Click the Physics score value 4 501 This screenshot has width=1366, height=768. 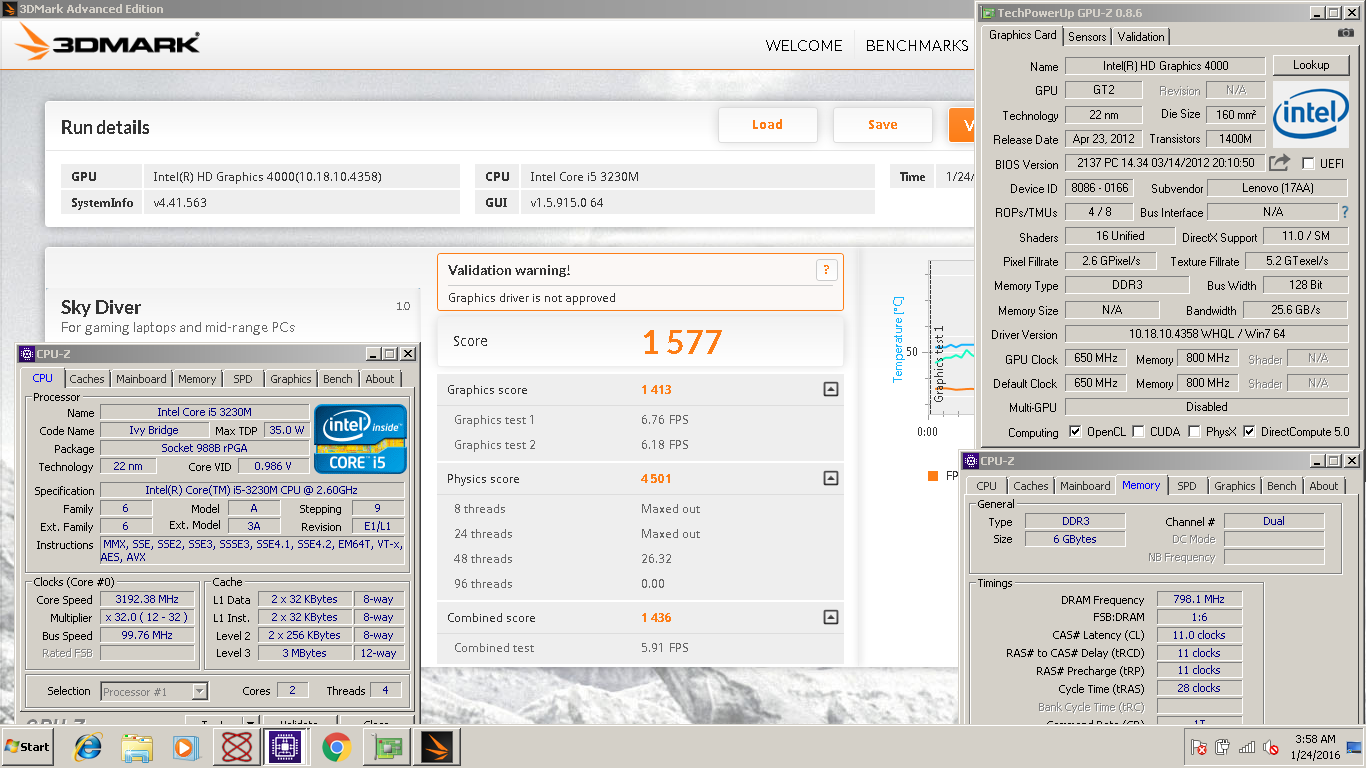tap(656, 479)
